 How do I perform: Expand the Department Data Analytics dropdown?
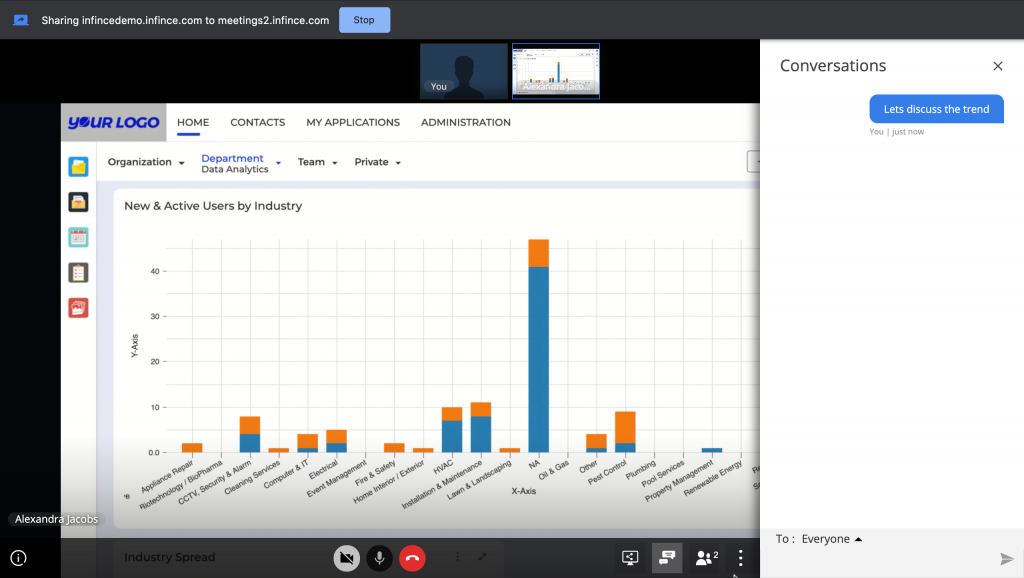coord(241,163)
